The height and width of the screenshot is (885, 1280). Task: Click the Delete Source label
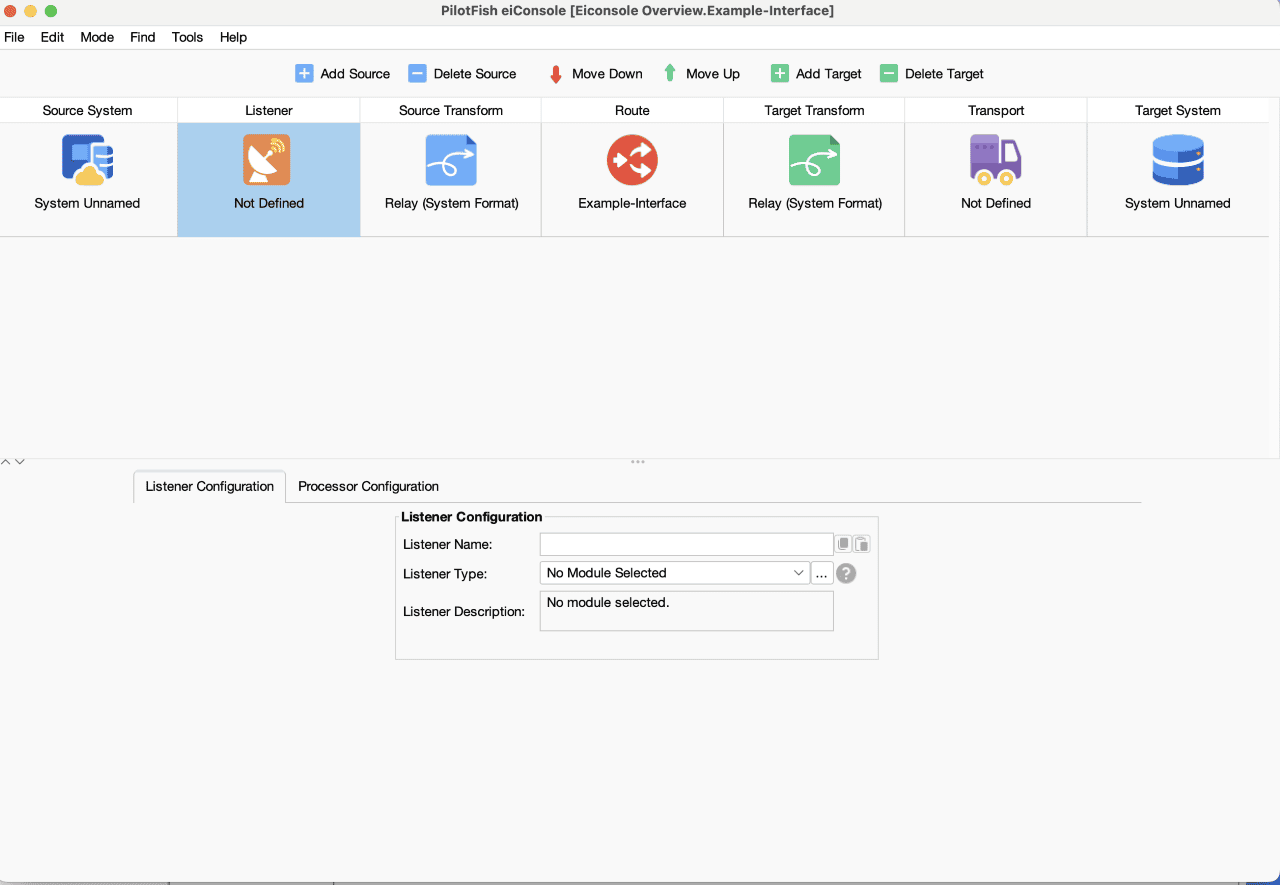[475, 74]
